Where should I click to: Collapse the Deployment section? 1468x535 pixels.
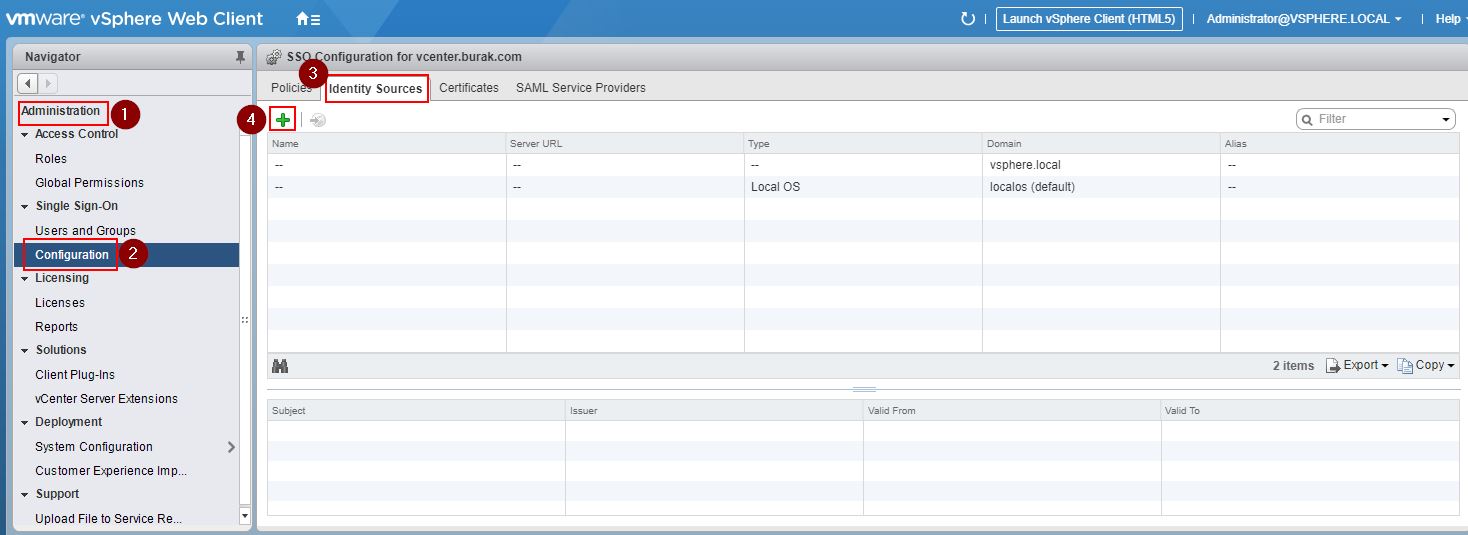[x=25, y=422]
